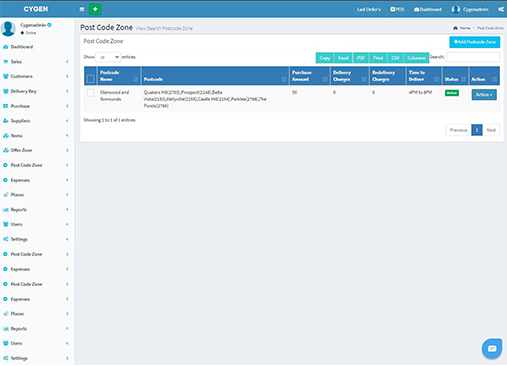Screen dimensions: 507x366
Task: Open the Dashboard link in the top bar
Action: [428, 9]
